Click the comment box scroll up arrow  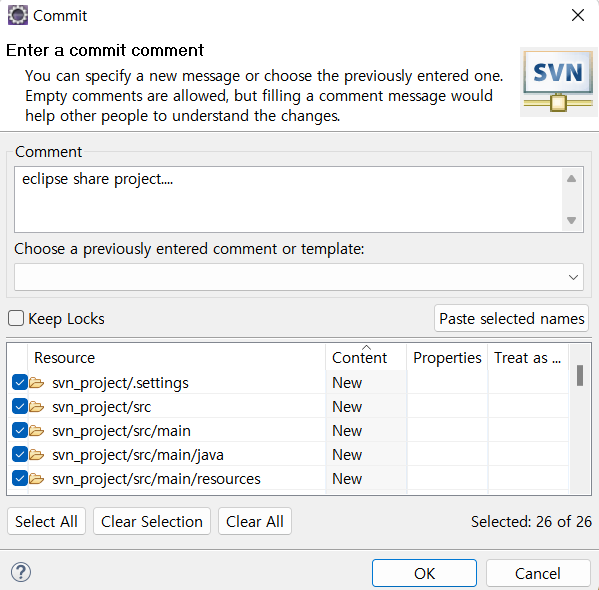click(x=571, y=178)
